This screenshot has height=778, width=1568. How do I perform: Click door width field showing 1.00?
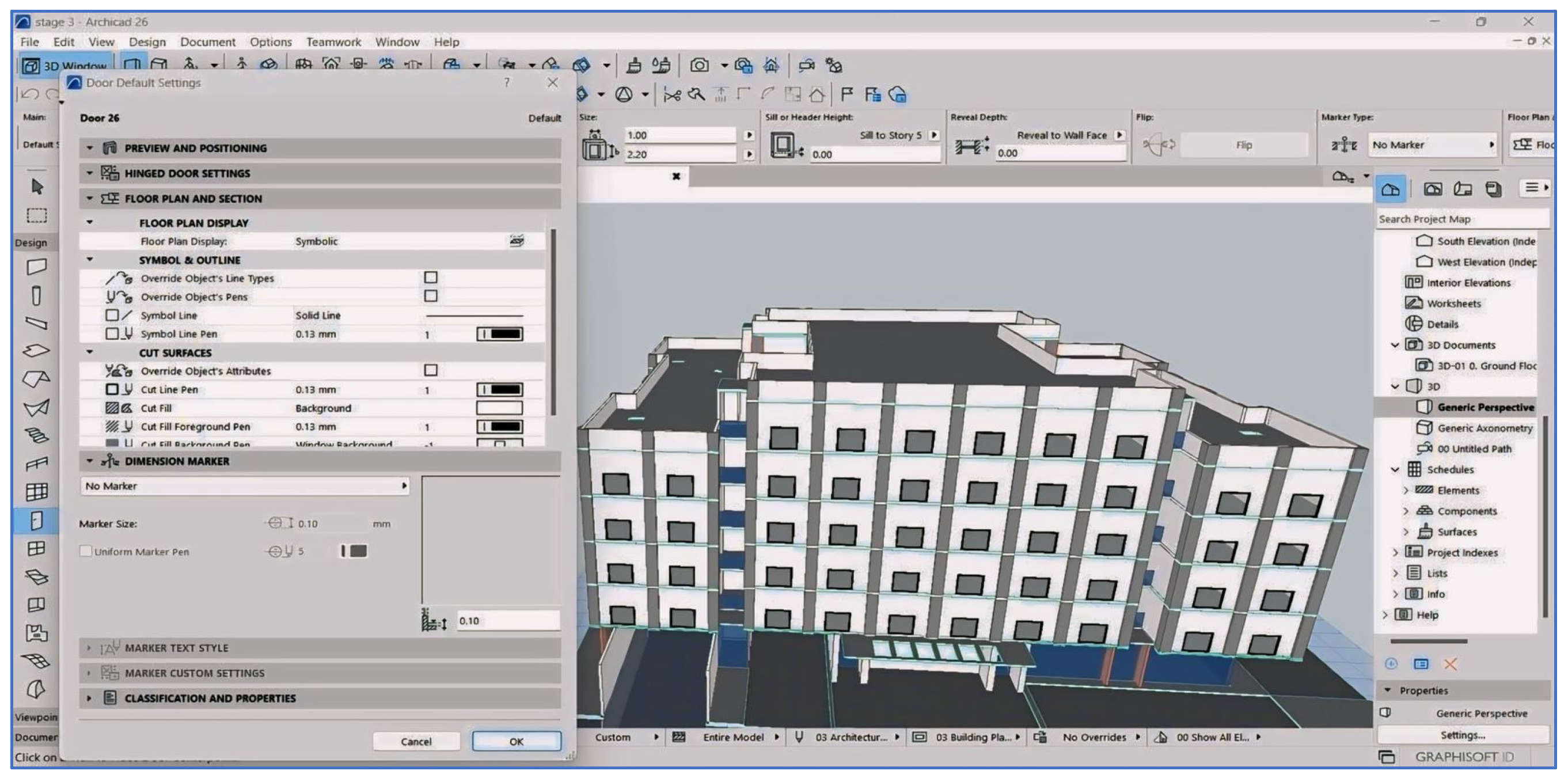tap(680, 135)
